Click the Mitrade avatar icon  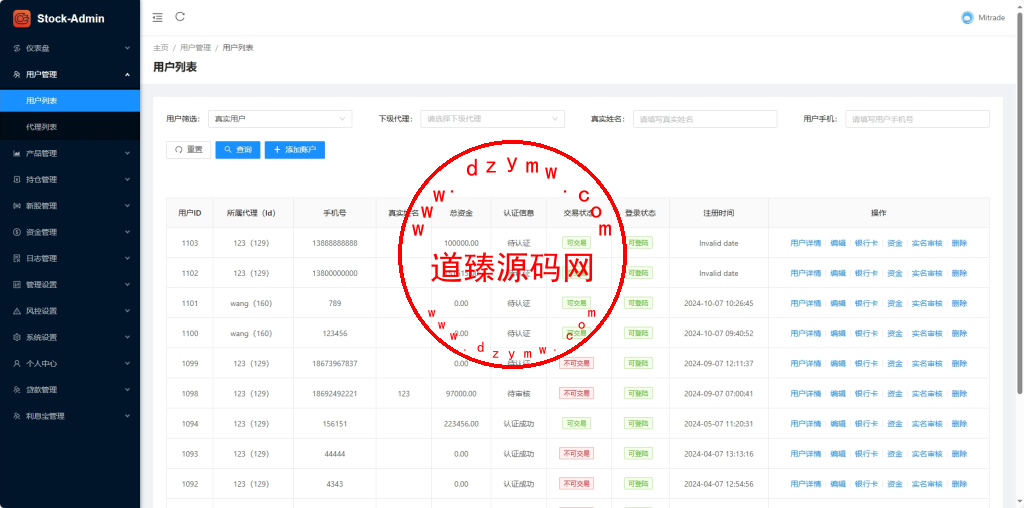pos(967,18)
